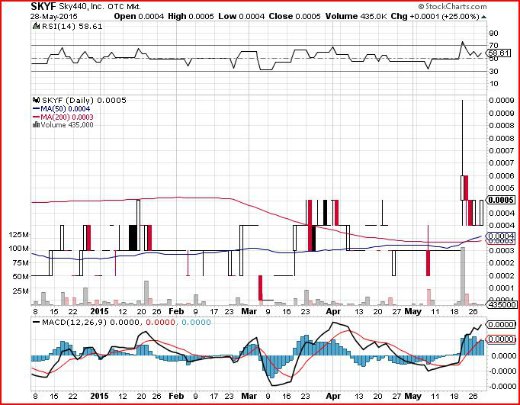520x405 pixels.
Task: Click the 75M volume axis label
Action: coord(21,263)
